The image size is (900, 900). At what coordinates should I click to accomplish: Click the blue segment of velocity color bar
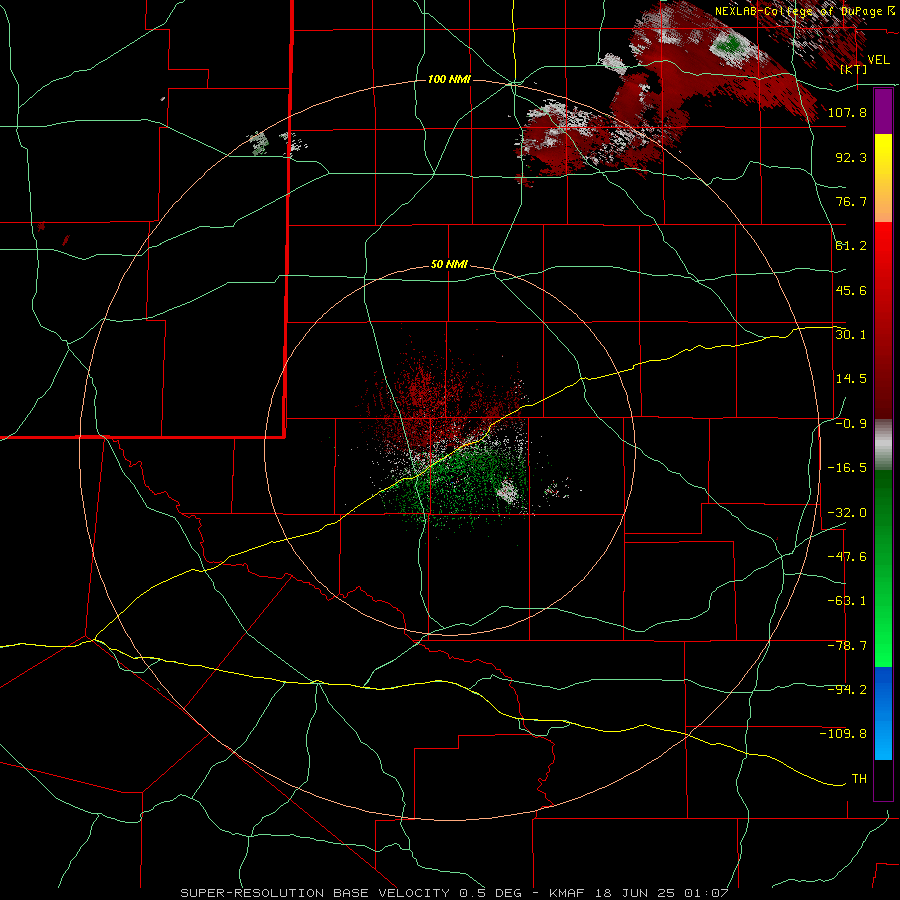(883, 713)
